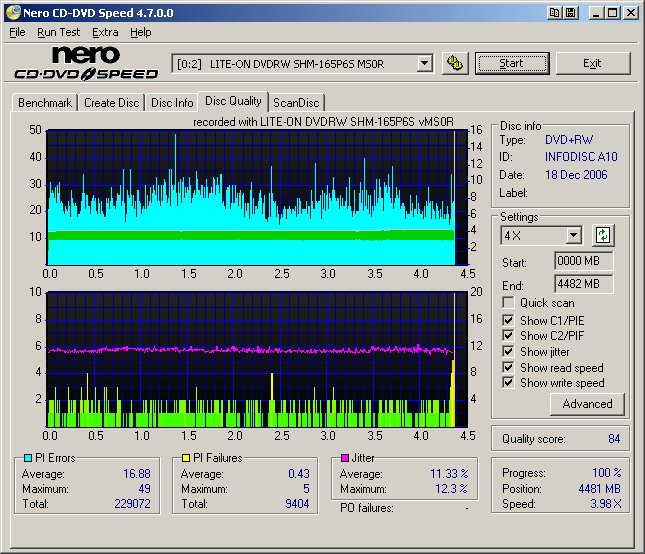Open the File menu
645x554 pixels.
(x=17, y=32)
